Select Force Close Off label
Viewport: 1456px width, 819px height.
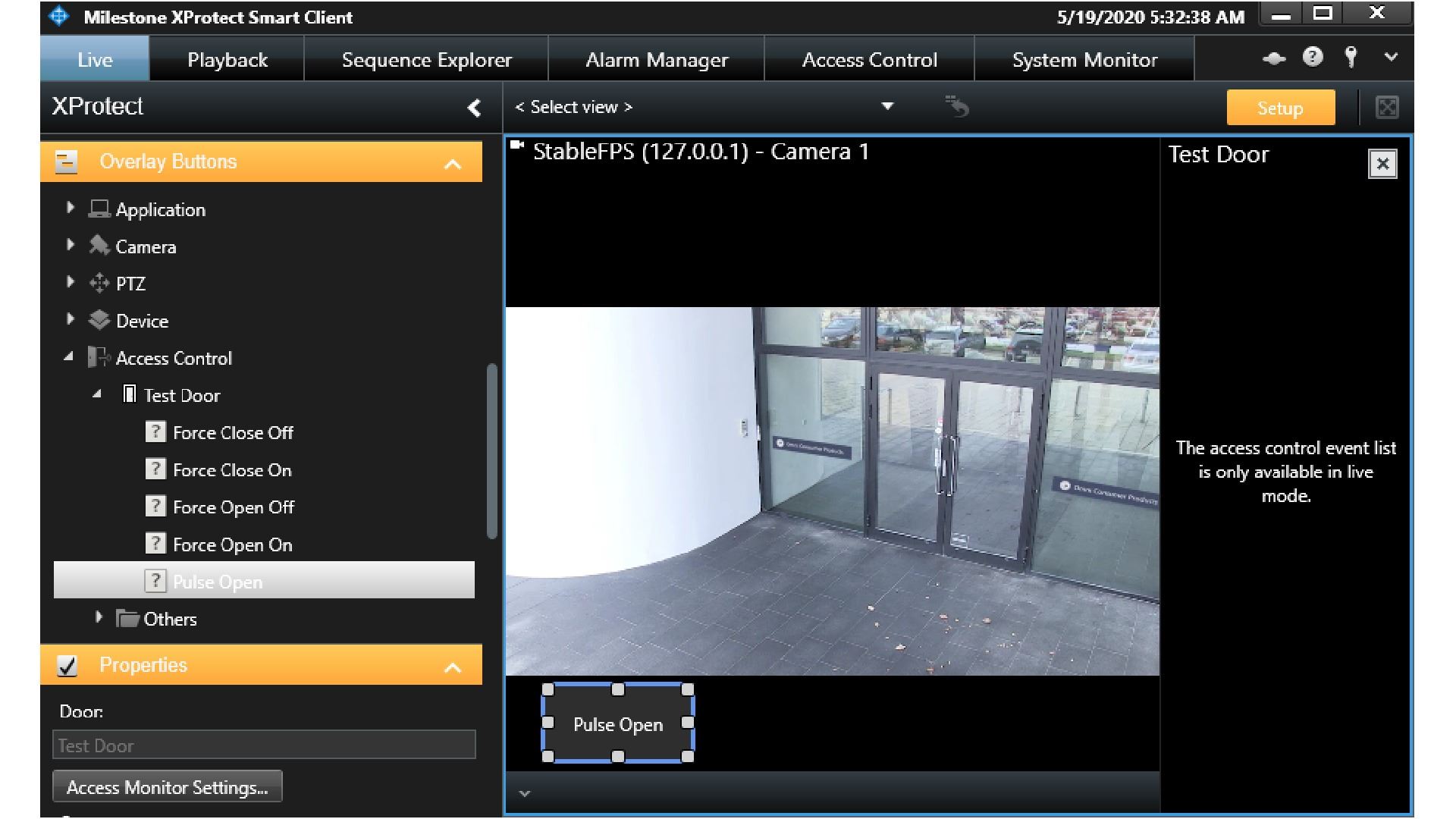[x=233, y=433]
